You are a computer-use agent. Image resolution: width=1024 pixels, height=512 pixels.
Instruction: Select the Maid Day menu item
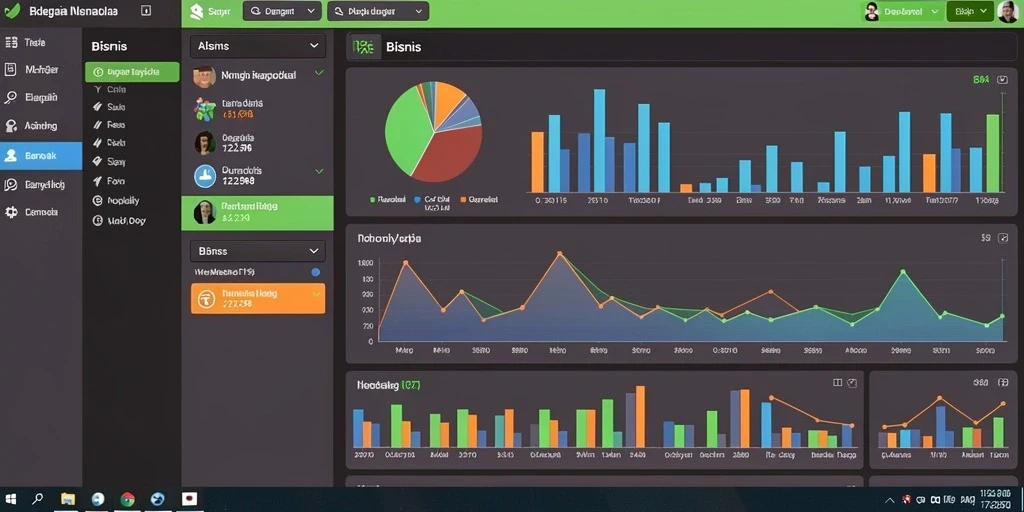(x=119, y=221)
